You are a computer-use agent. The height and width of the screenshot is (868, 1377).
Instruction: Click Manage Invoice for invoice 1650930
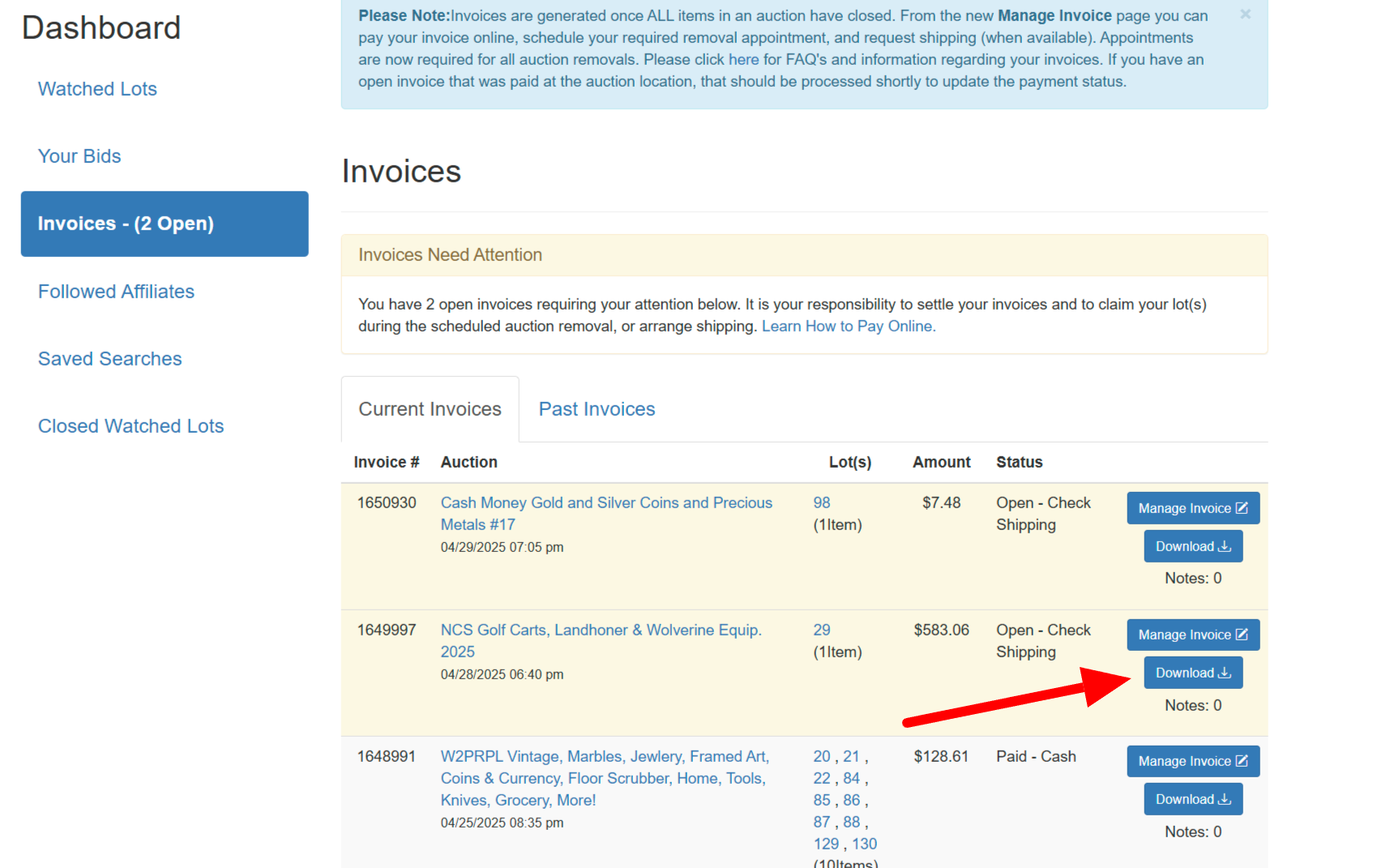pos(1192,508)
